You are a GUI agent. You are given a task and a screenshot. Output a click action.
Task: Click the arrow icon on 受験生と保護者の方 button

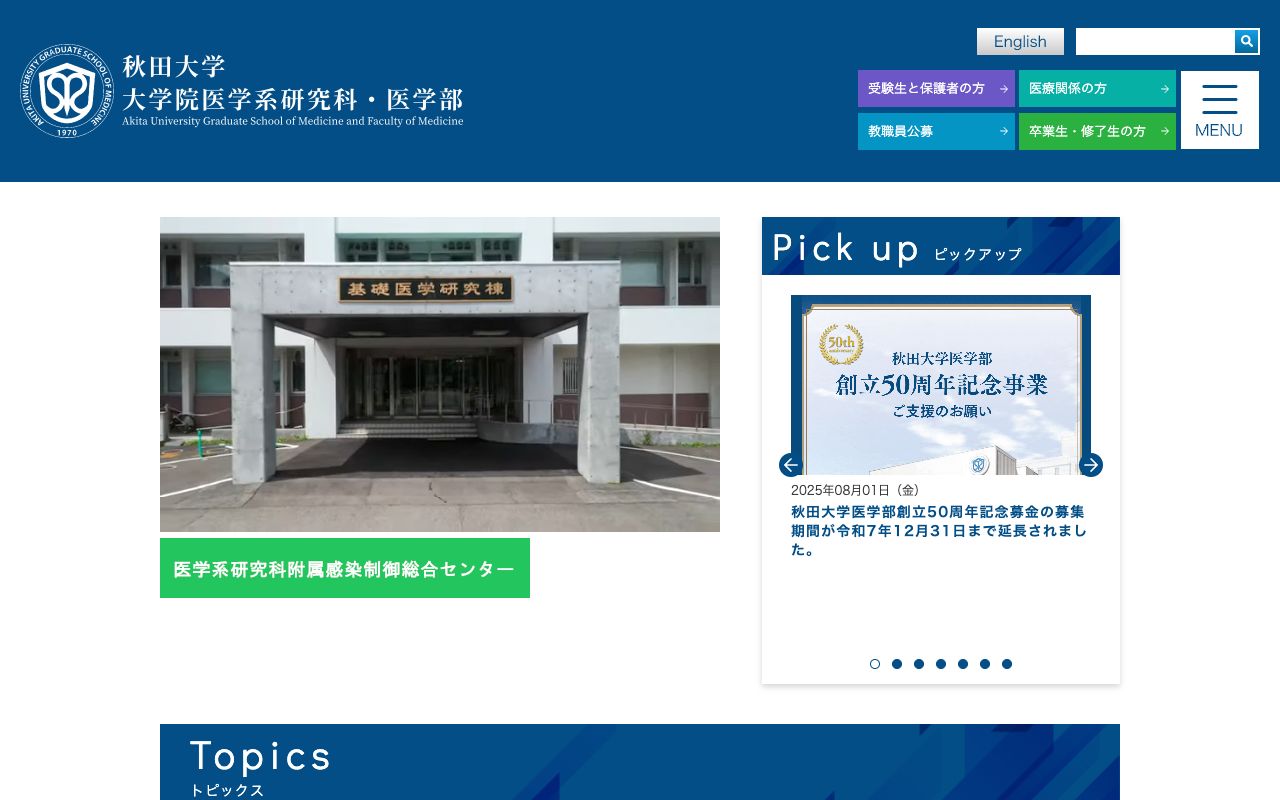coord(1003,88)
